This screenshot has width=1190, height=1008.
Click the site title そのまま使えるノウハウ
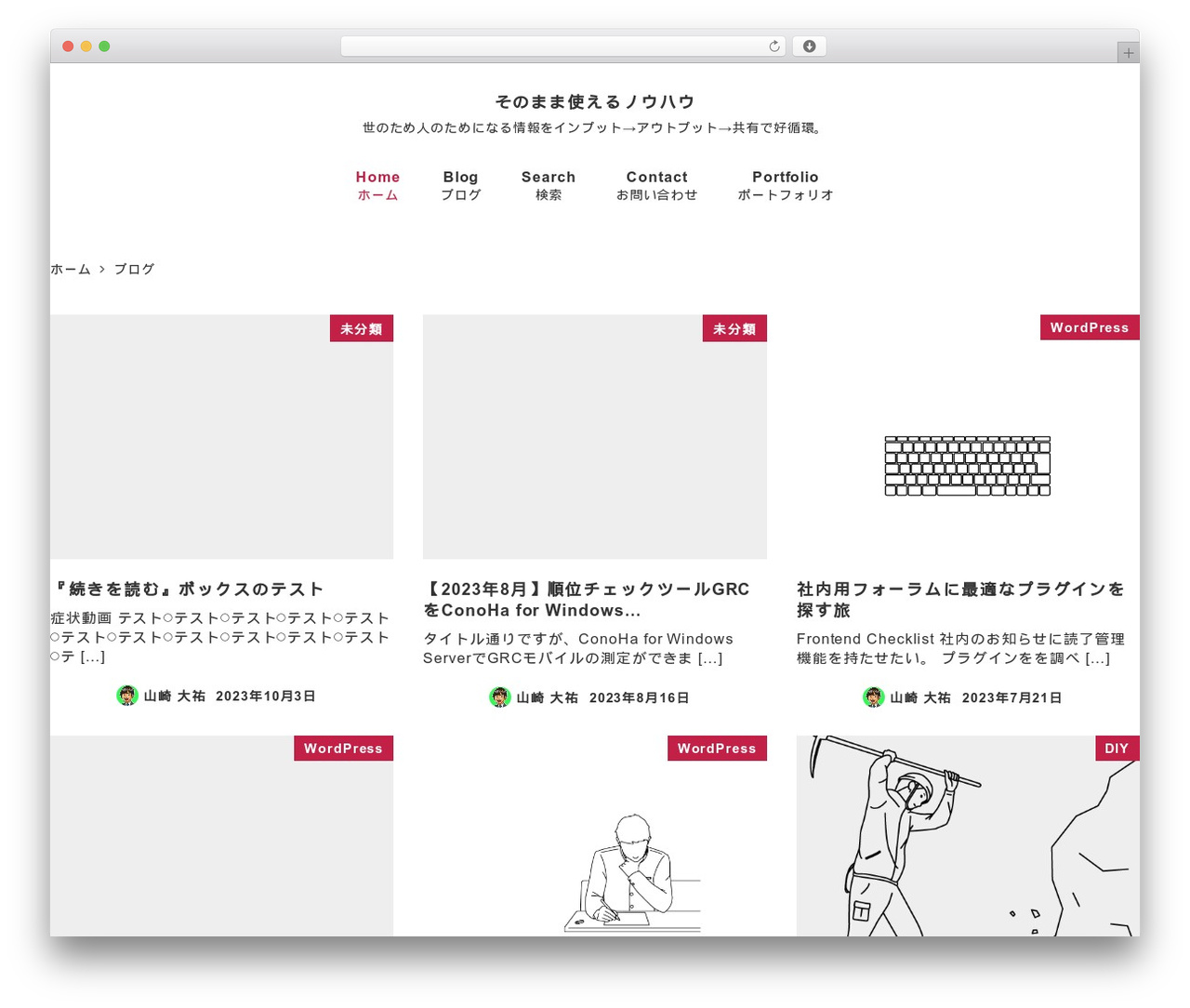(595, 101)
